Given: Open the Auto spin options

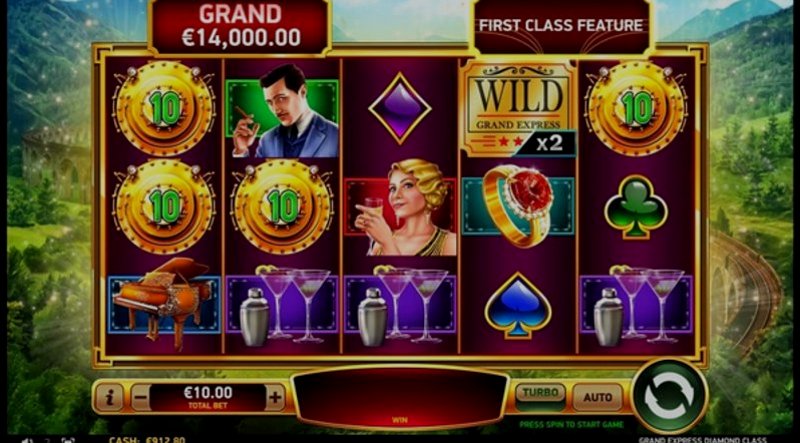Looking at the screenshot, I should (597, 397).
